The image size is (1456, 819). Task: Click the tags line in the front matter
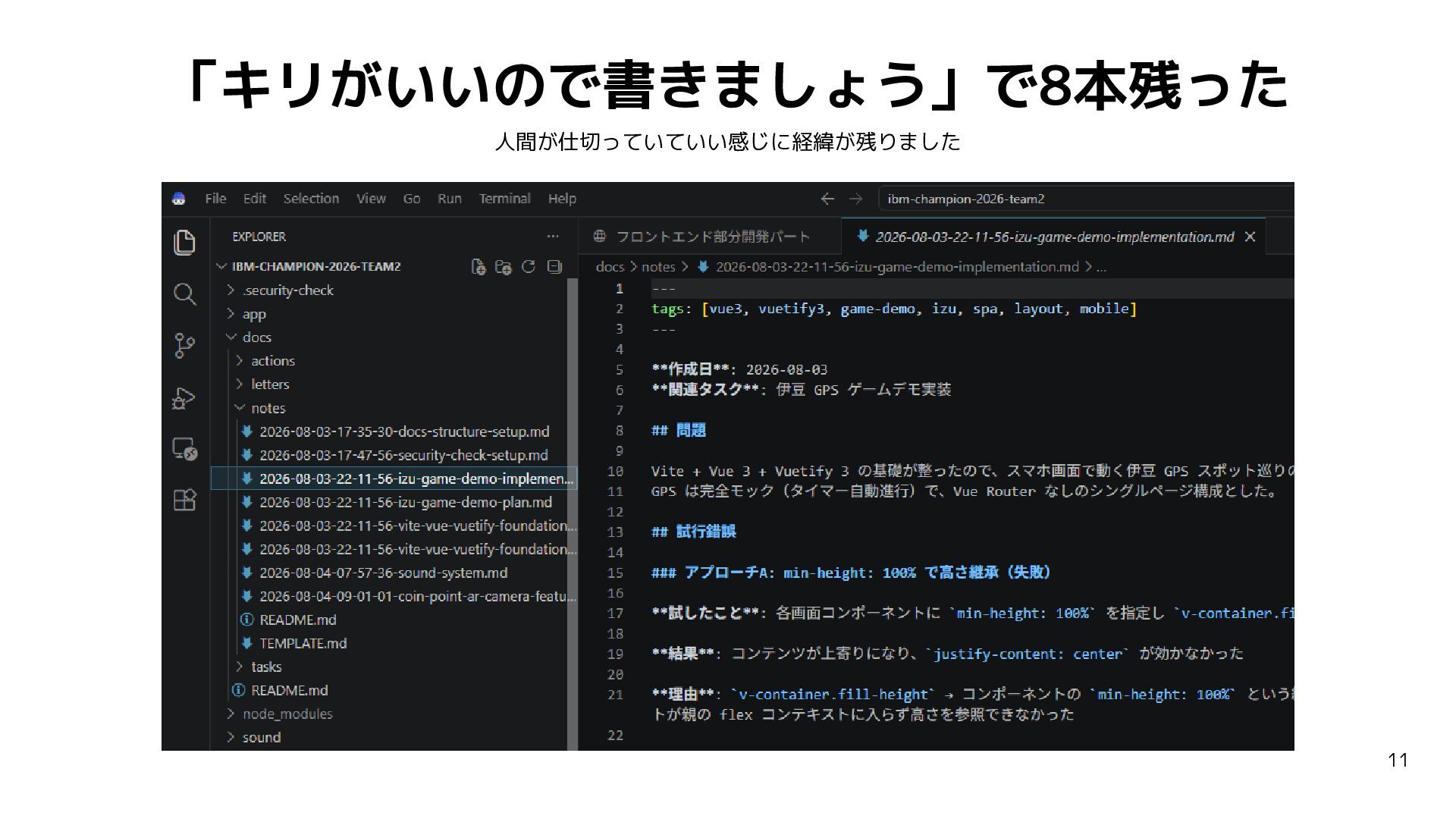pyautogui.click(x=894, y=309)
